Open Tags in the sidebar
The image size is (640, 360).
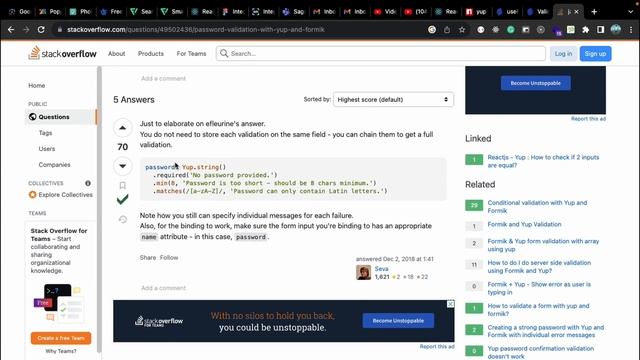[45, 133]
